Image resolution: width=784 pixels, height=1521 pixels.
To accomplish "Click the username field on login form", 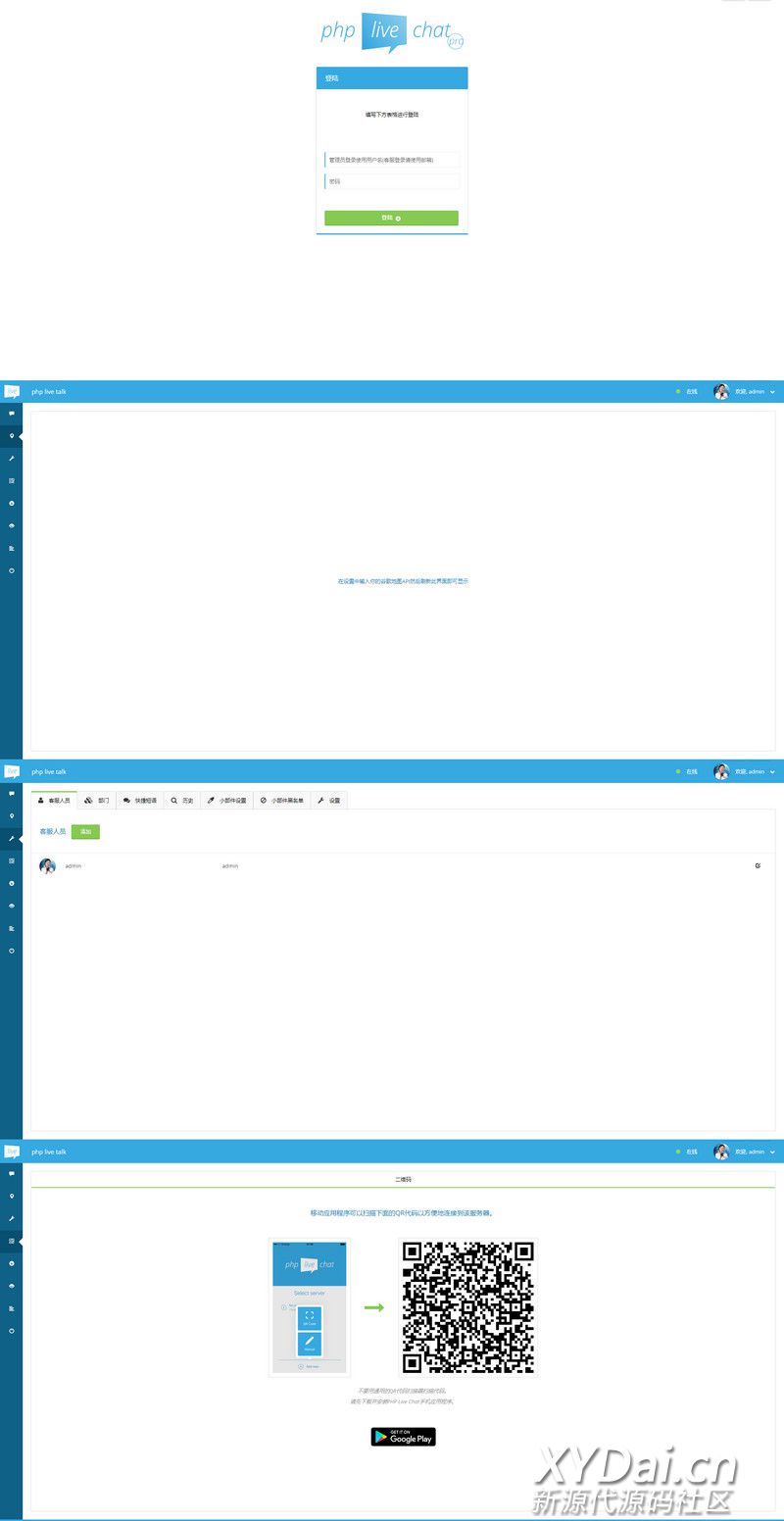I will (391, 159).
